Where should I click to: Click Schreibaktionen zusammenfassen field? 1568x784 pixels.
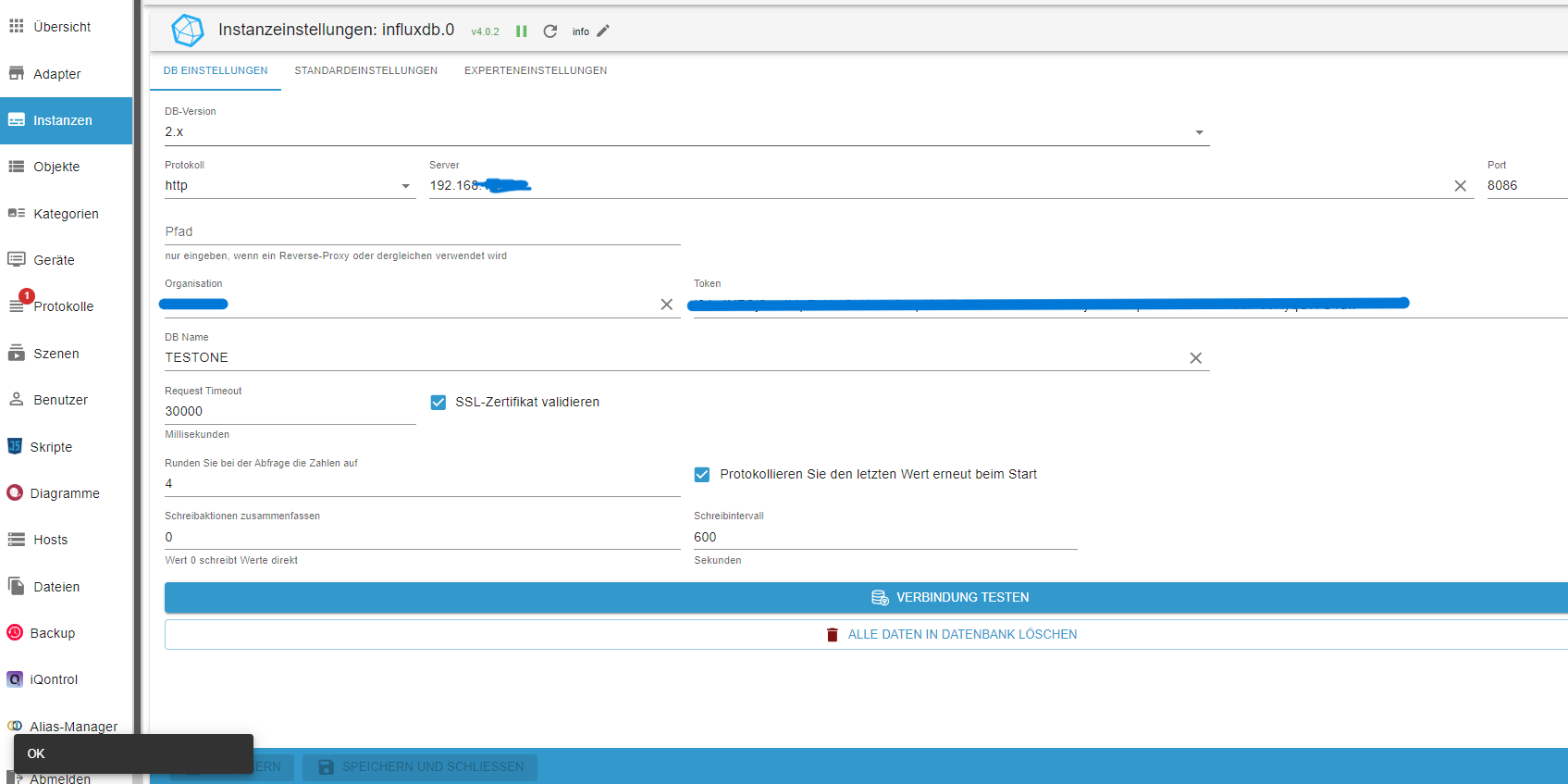point(423,538)
